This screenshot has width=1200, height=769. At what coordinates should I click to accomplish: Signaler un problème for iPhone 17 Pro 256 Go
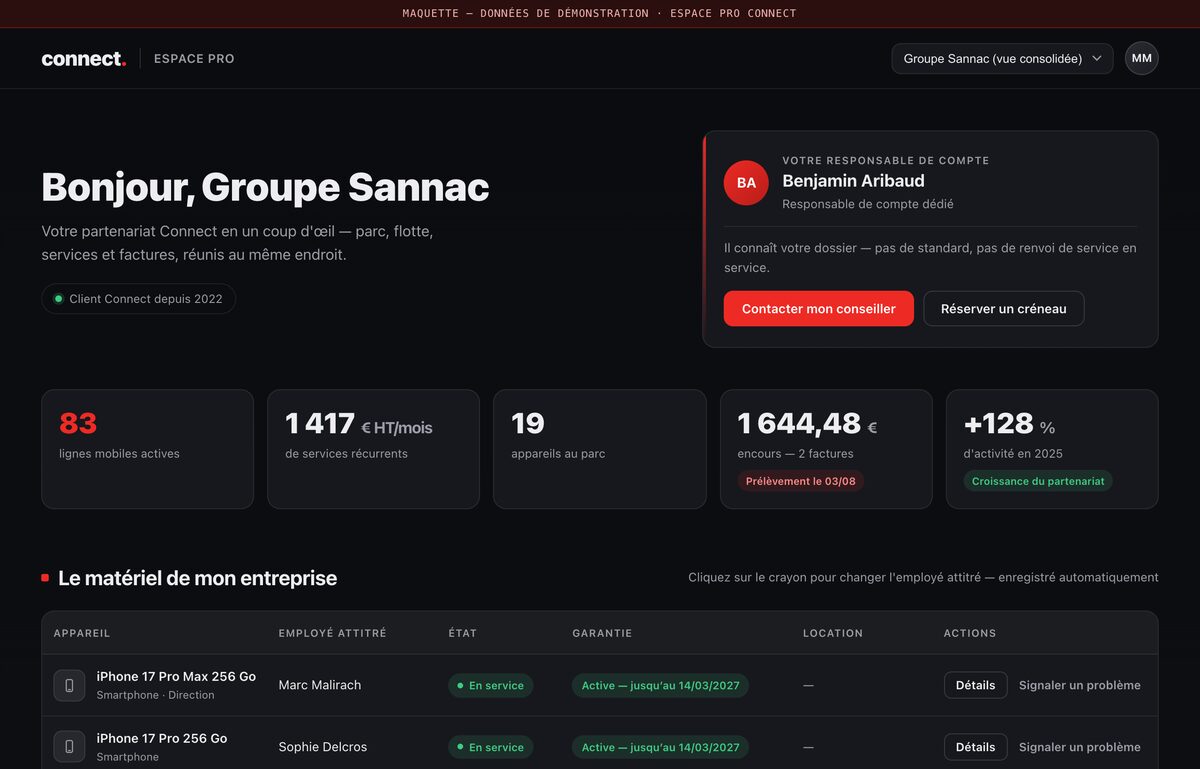coord(1079,747)
